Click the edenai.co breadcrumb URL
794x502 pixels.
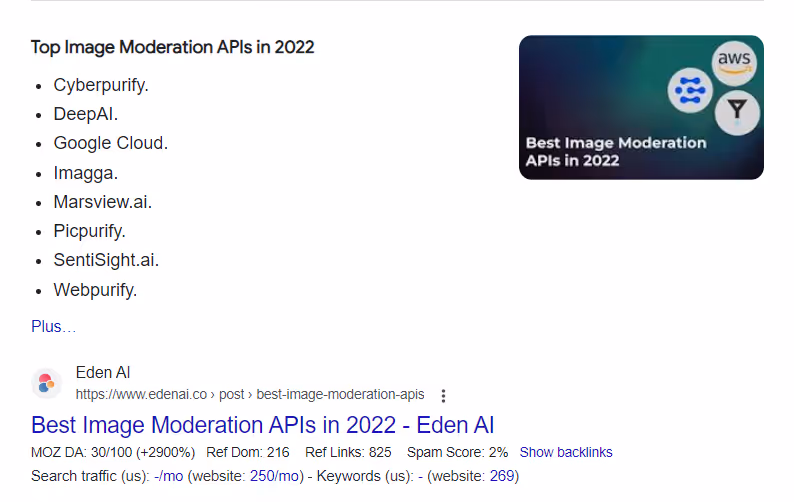250,395
